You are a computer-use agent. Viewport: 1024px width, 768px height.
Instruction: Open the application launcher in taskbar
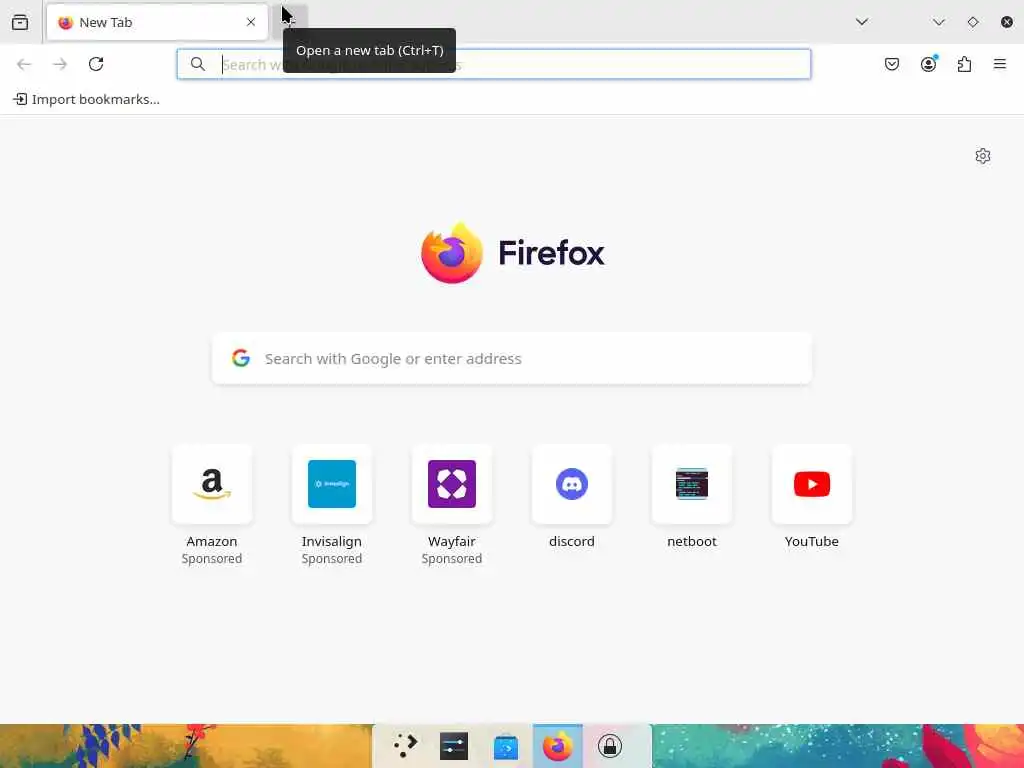pyautogui.click(x=406, y=746)
